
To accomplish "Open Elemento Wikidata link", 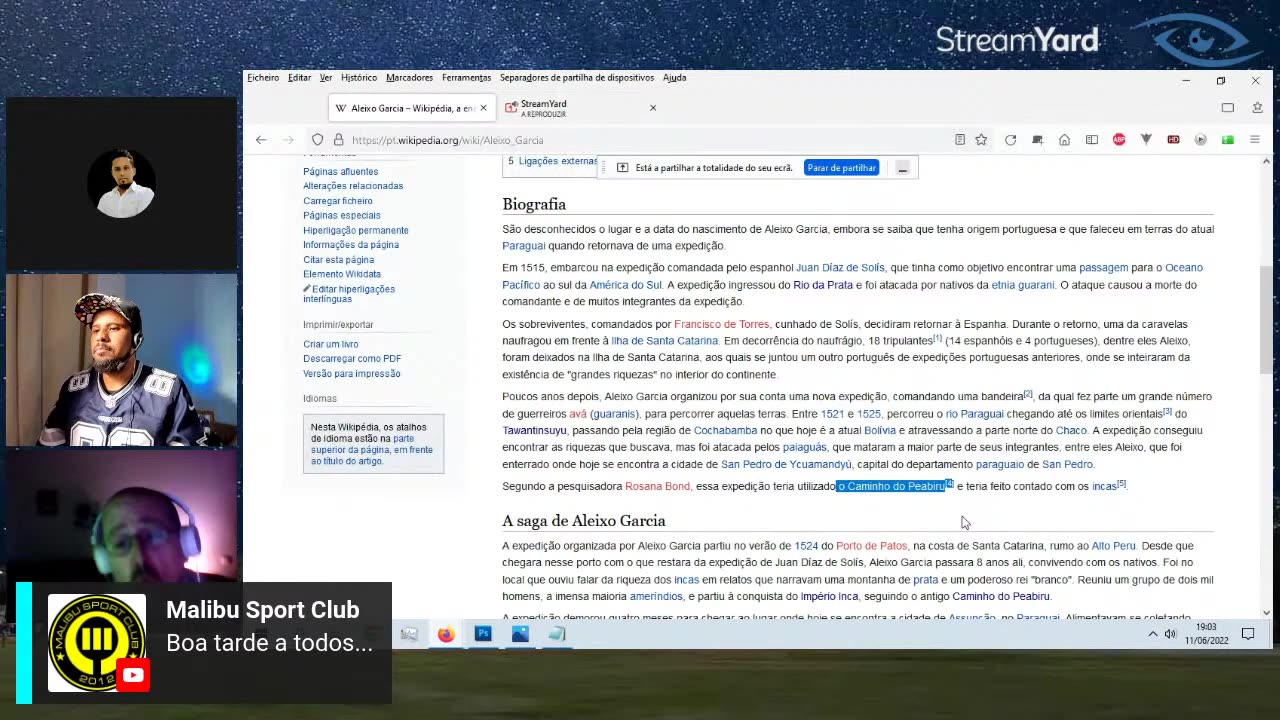I will (342, 274).
